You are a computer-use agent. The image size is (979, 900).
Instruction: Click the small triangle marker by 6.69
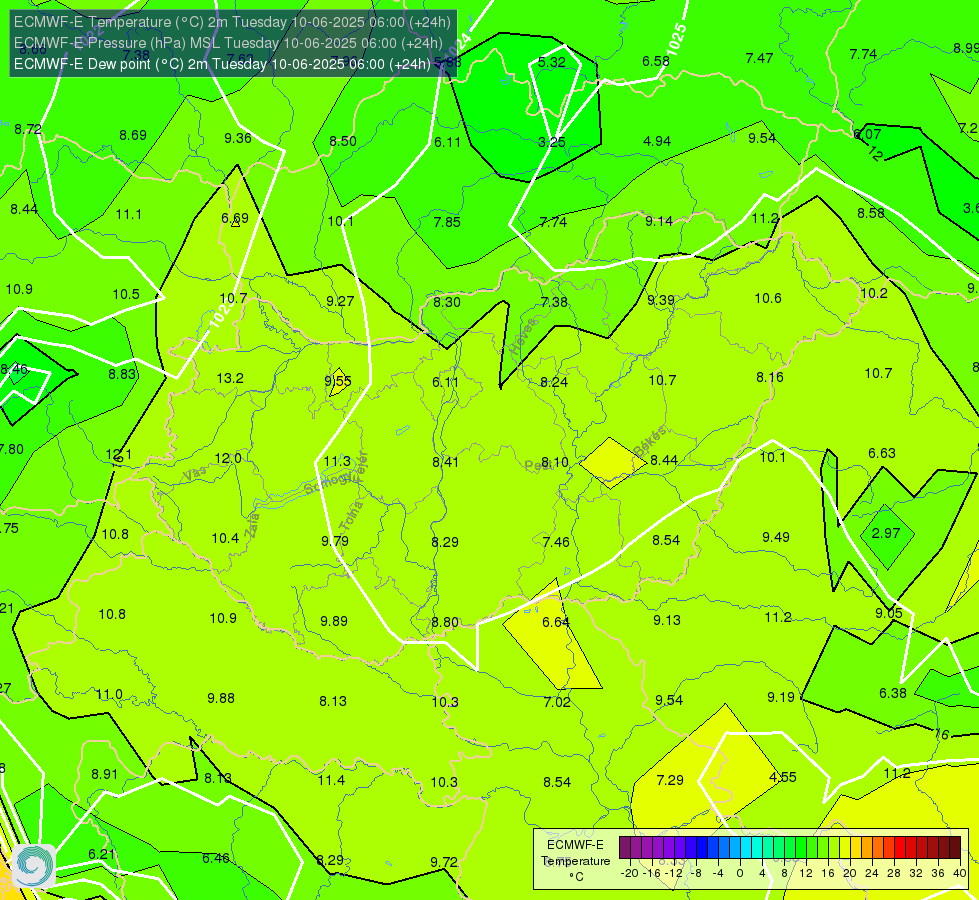coord(235,222)
